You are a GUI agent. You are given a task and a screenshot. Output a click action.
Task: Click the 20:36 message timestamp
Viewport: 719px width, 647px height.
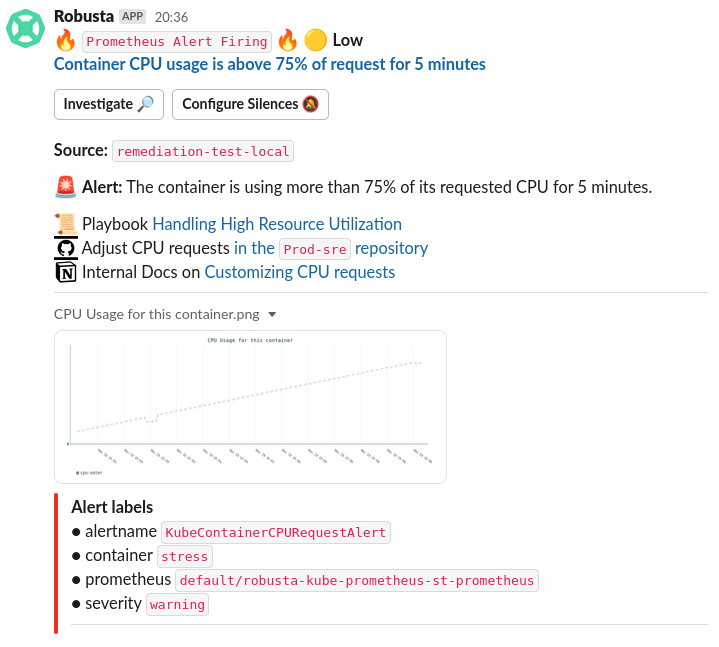(171, 18)
